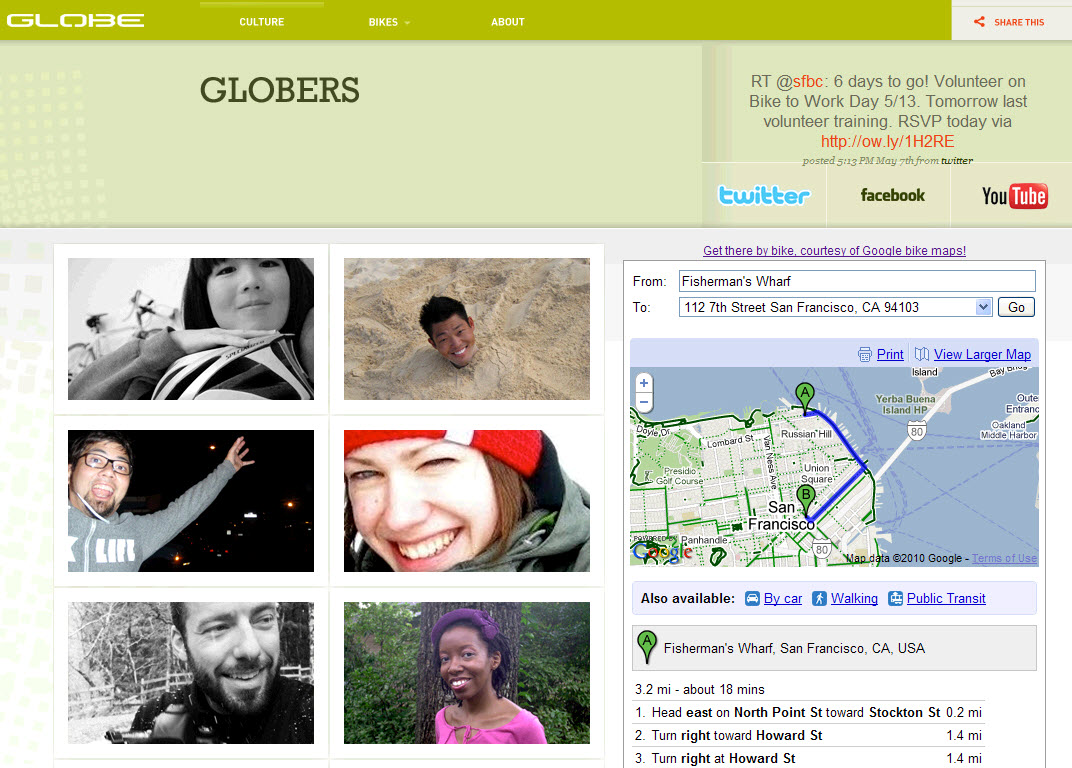This screenshot has width=1072, height=768.
Task: Click the Print link
Action: [x=889, y=354]
